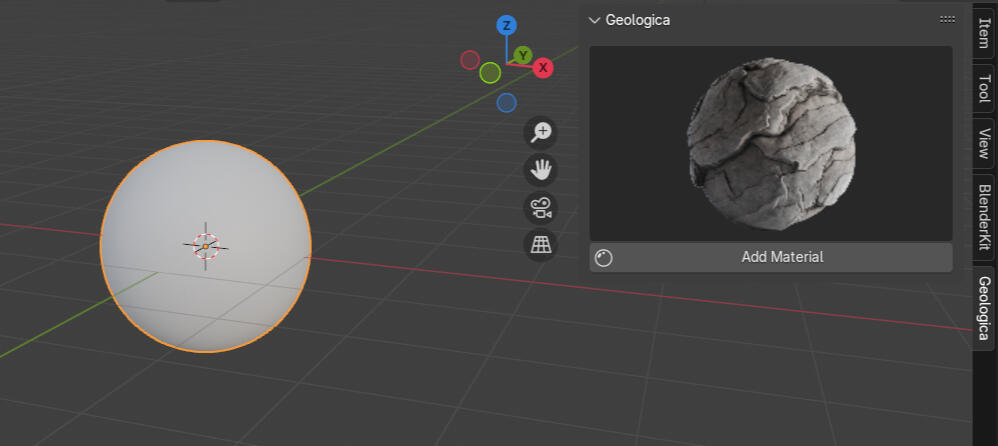Toggle perspective/orthographic grid icon

click(541, 245)
